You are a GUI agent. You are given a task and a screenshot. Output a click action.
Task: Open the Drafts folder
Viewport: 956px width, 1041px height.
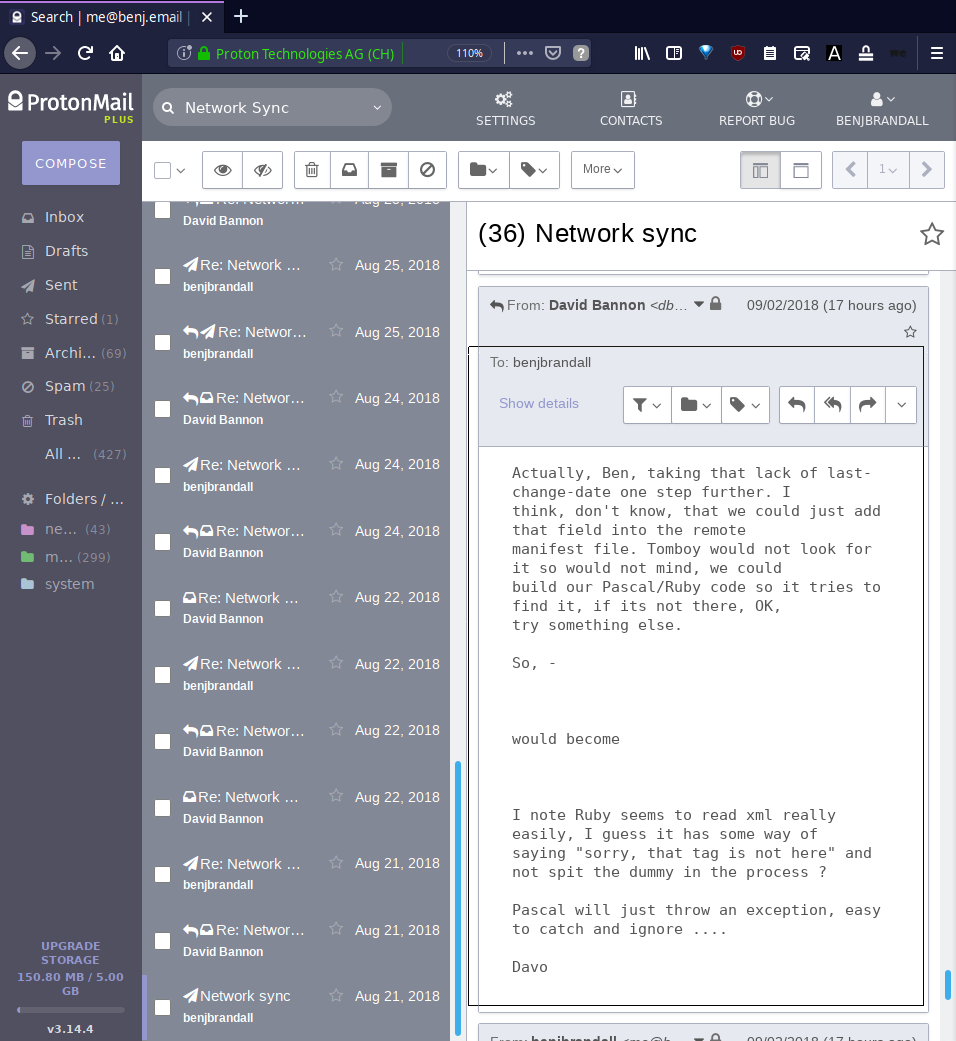pos(66,251)
